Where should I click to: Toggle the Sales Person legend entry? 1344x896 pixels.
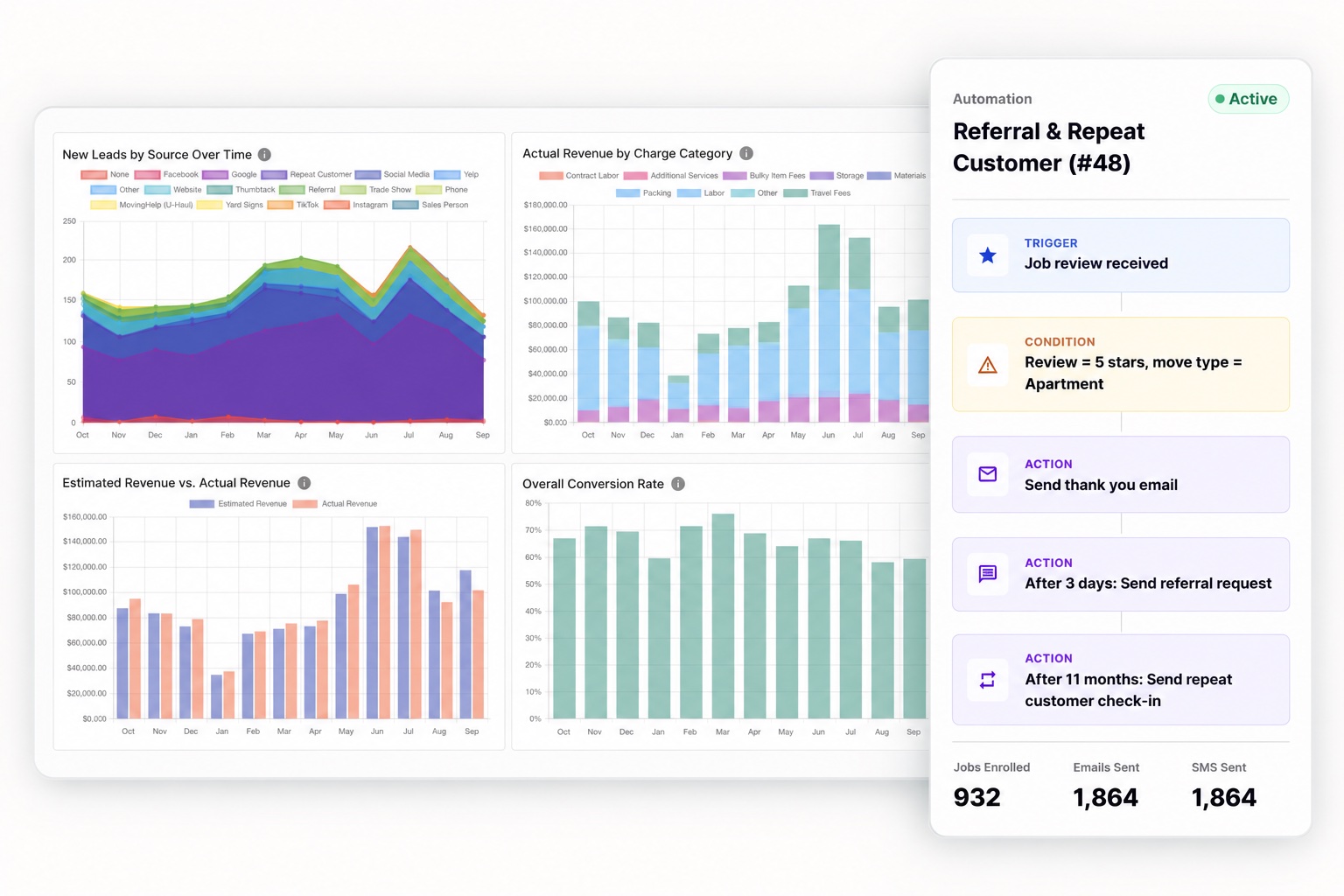click(430, 205)
